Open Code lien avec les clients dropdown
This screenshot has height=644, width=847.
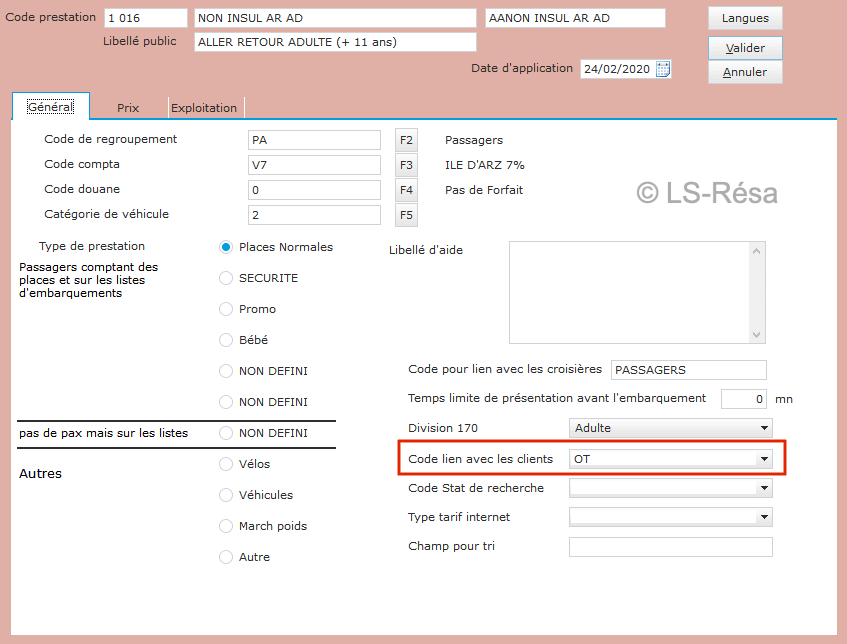click(764, 459)
